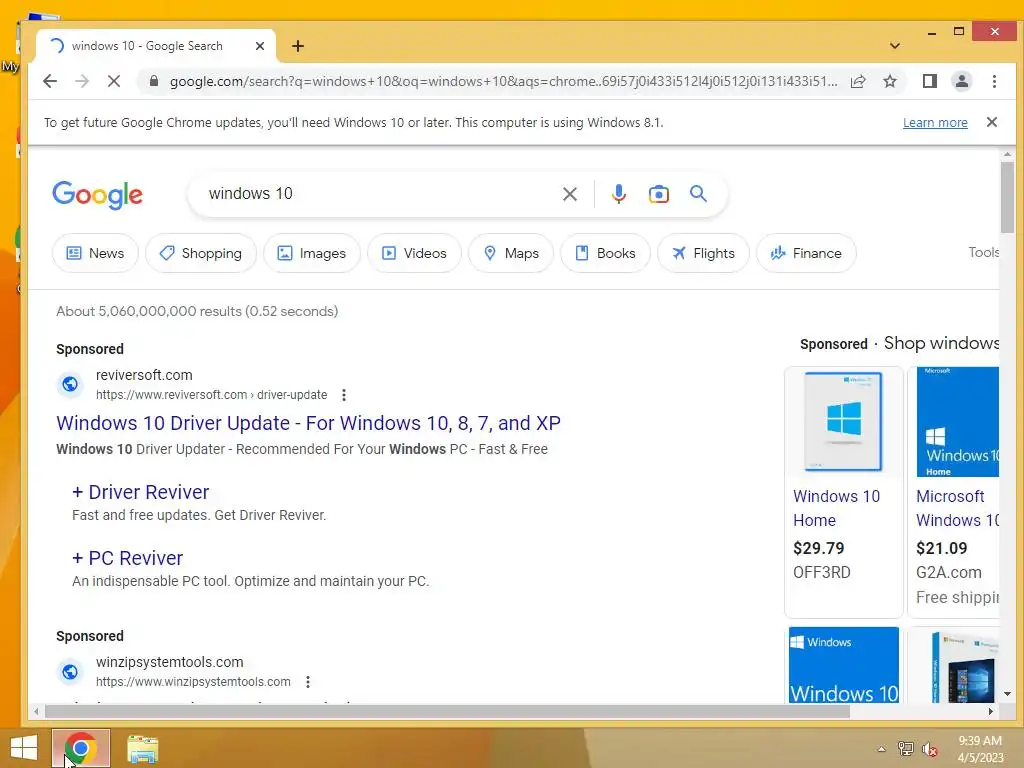
Task: Click the reviversoft.com advertiser name
Action: point(144,376)
